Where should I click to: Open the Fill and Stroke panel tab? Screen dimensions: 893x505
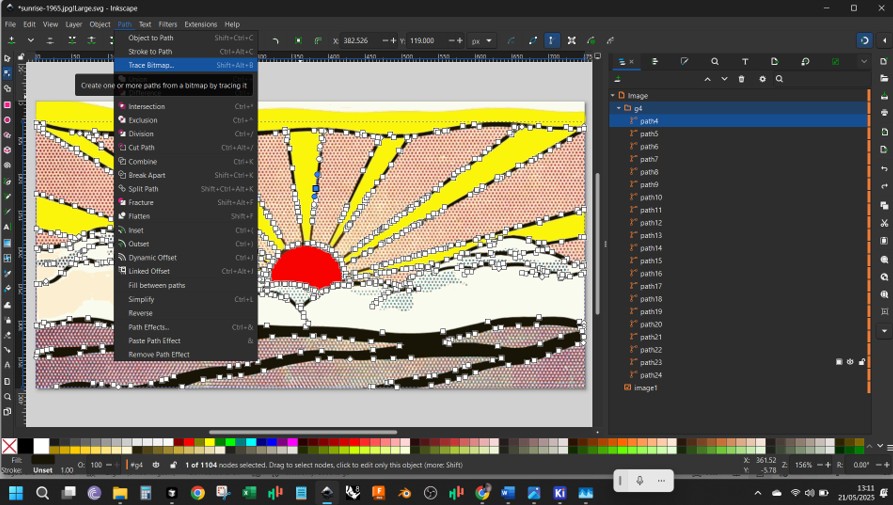685,61
